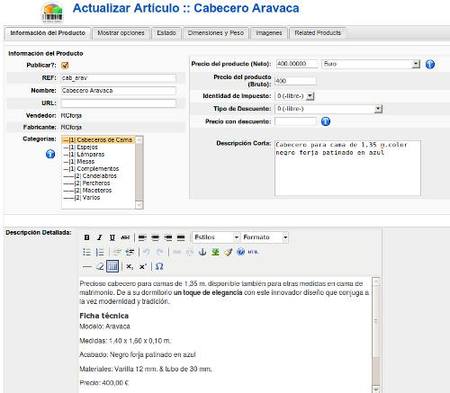Screen dimensions: 450x393
Task: Switch to the Mostrar opciones tab
Action: tap(121, 33)
